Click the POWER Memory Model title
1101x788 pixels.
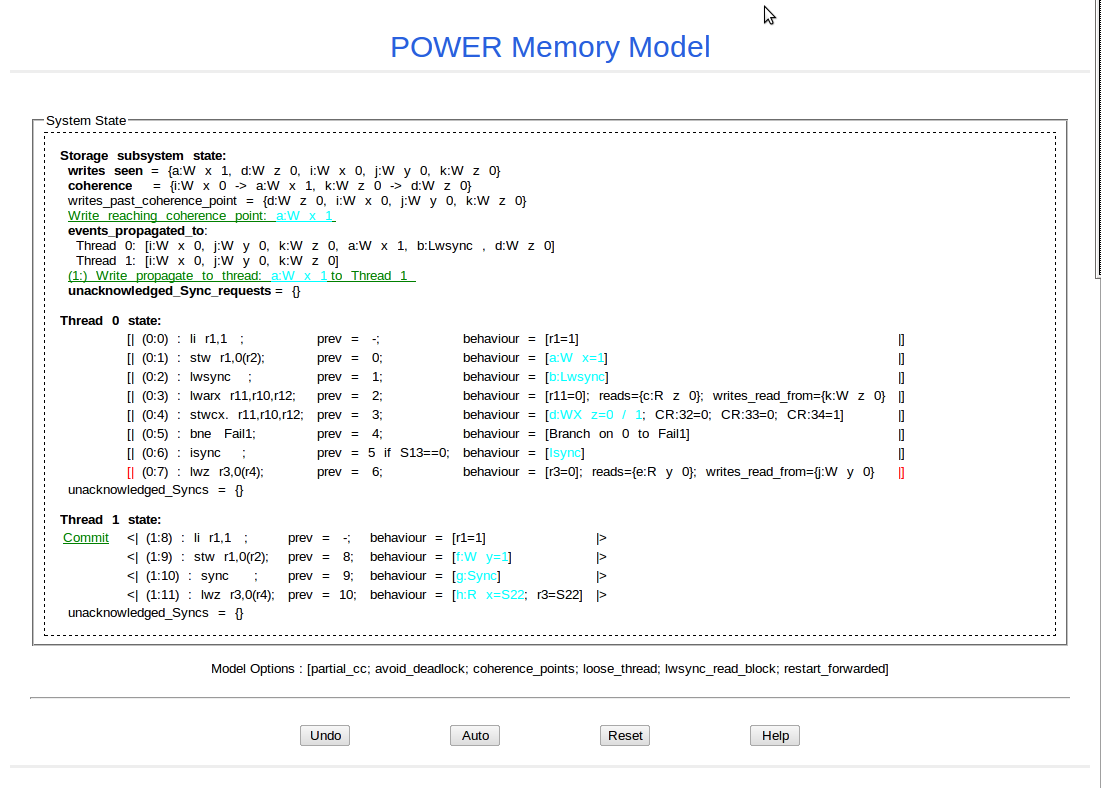[x=550, y=47]
